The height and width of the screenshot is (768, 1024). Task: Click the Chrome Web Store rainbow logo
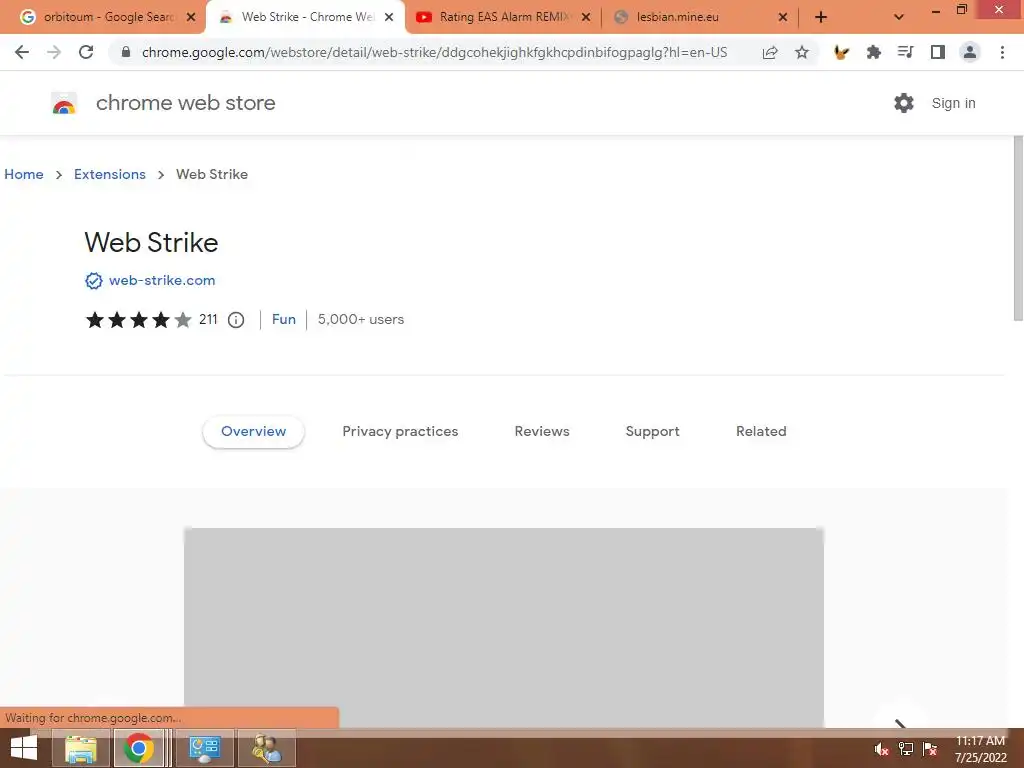tap(64, 103)
